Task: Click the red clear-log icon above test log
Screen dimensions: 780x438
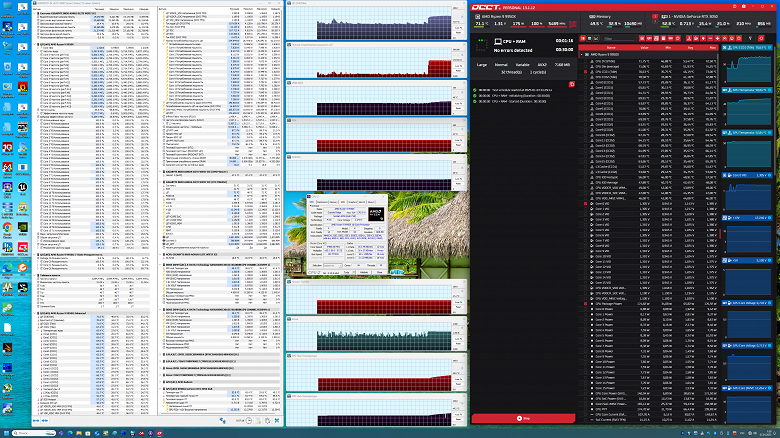Action: (571, 85)
